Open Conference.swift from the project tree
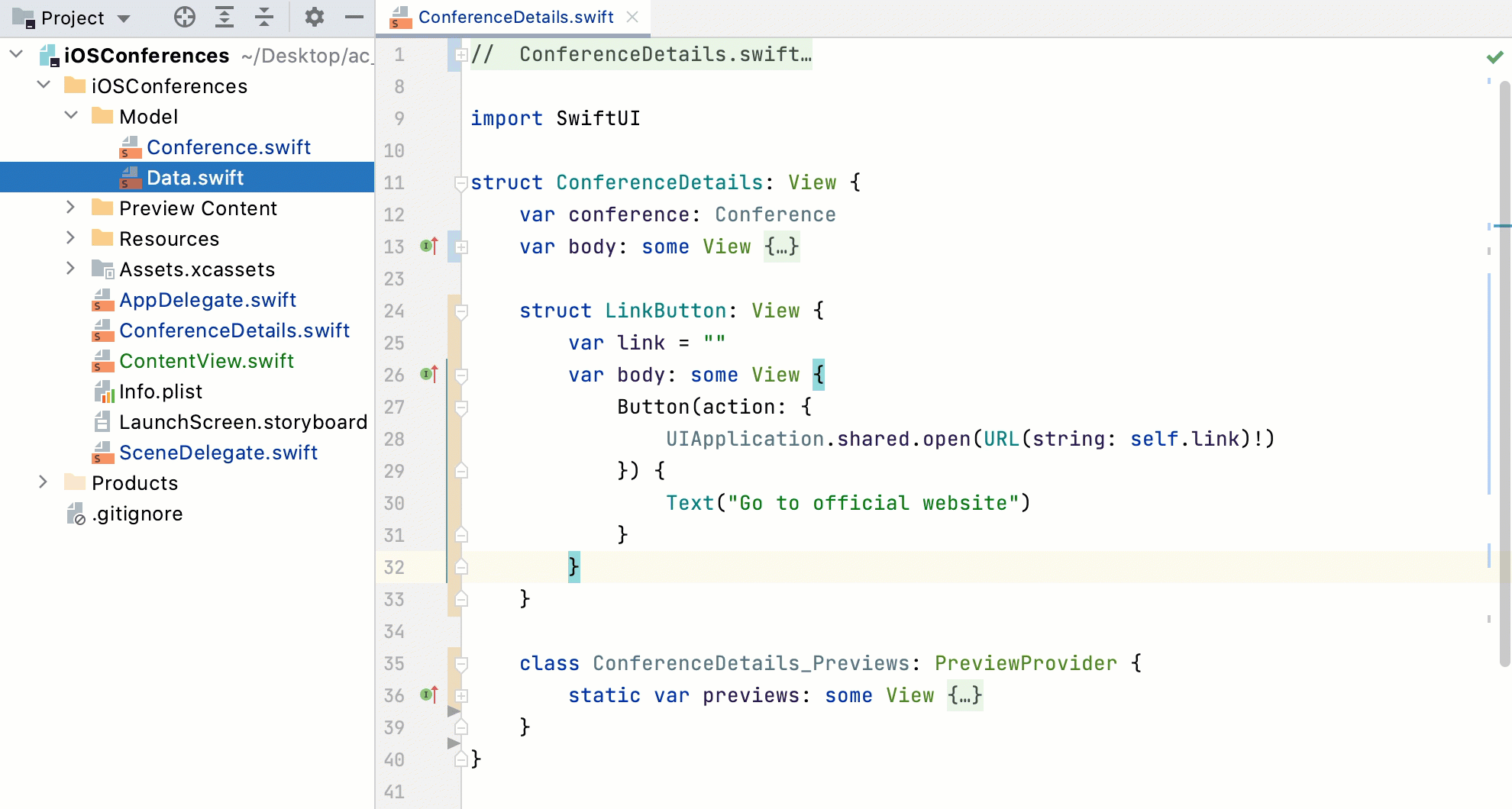The width and height of the screenshot is (1512, 809). [x=231, y=147]
